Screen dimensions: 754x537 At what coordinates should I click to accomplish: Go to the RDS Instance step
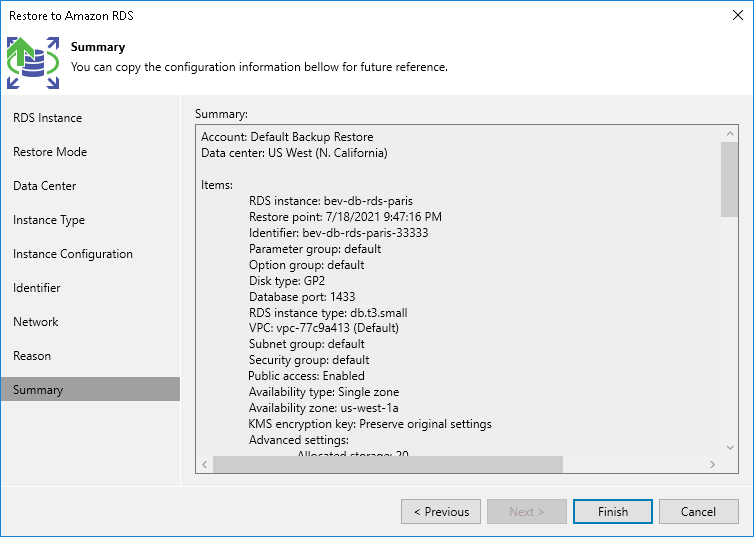point(48,118)
